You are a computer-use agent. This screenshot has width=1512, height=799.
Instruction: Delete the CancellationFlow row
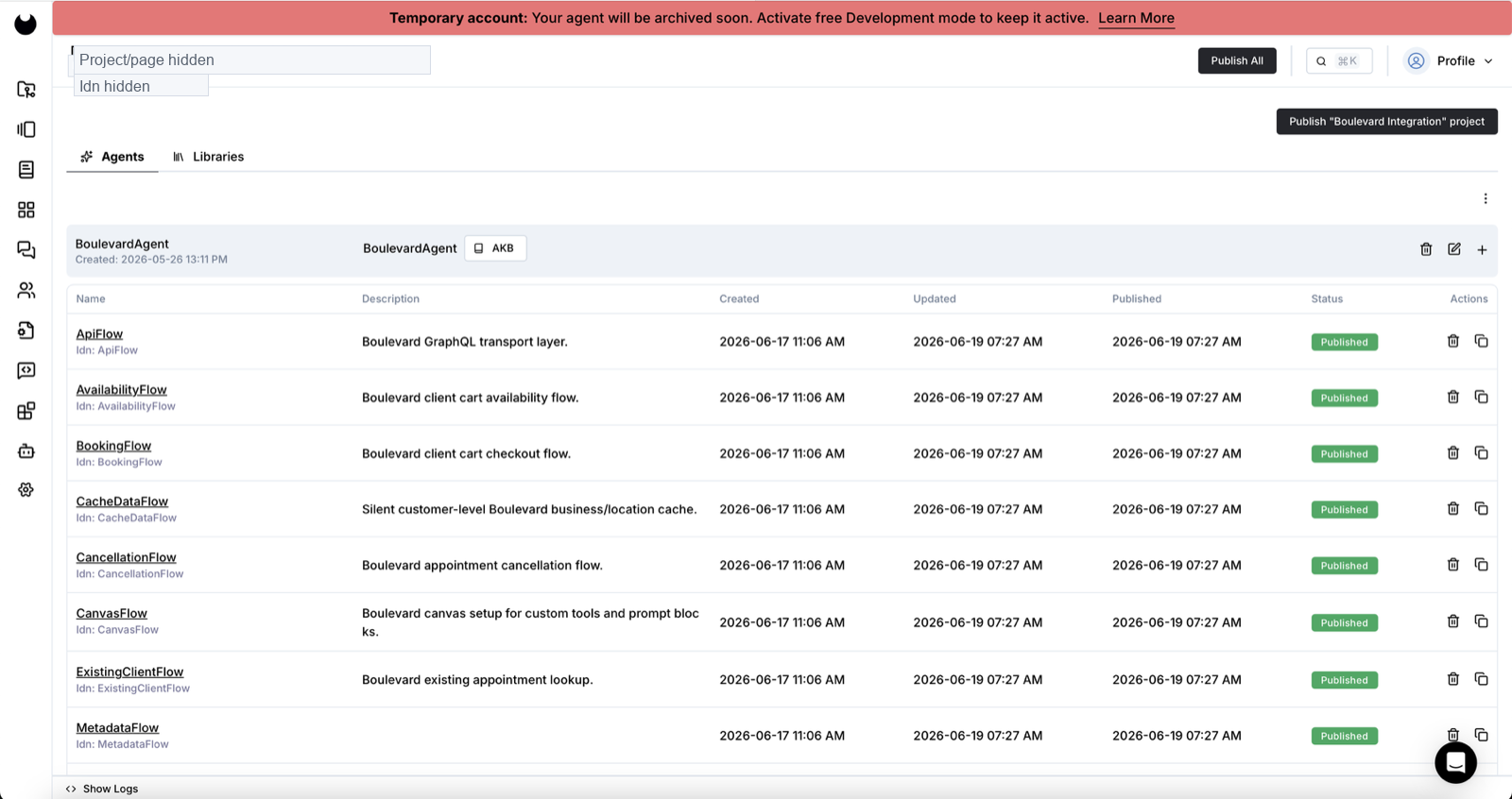click(1453, 565)
